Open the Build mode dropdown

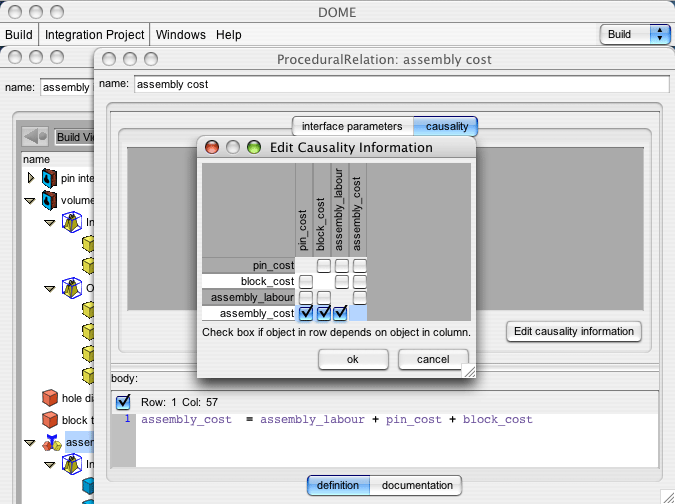(635, 34)
